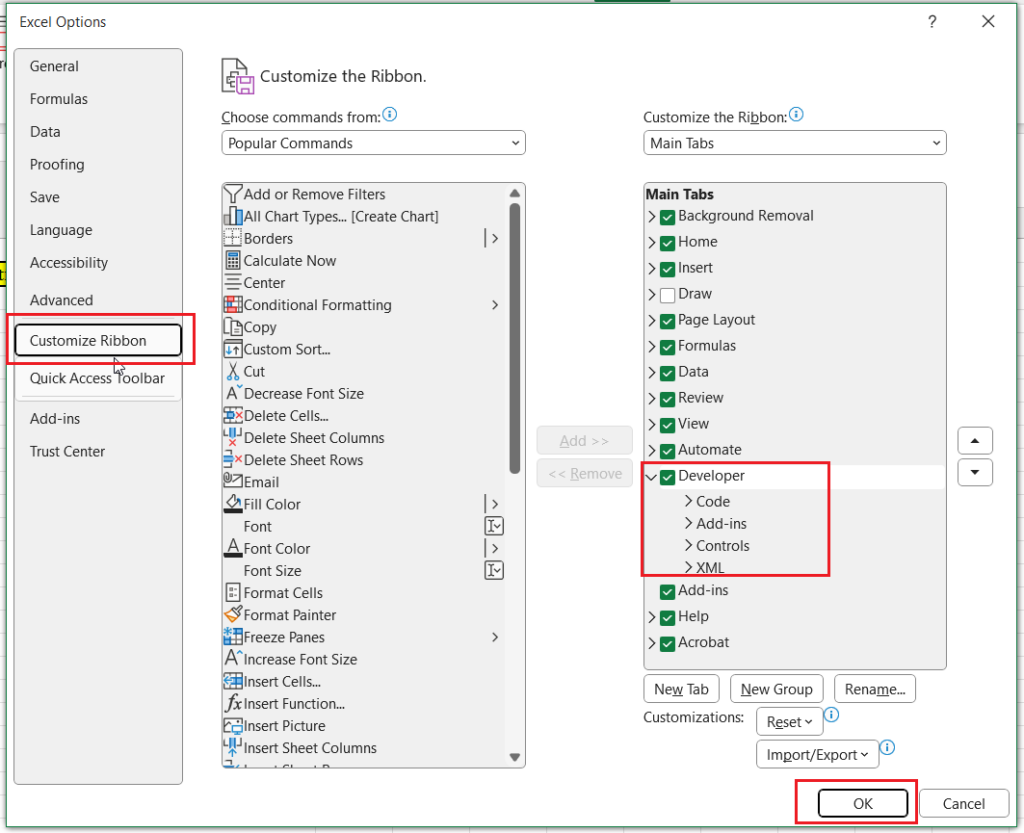Uncheck the Developer tab checkbox
Viewport: 1024px width, 833px height.
(668, 476)
